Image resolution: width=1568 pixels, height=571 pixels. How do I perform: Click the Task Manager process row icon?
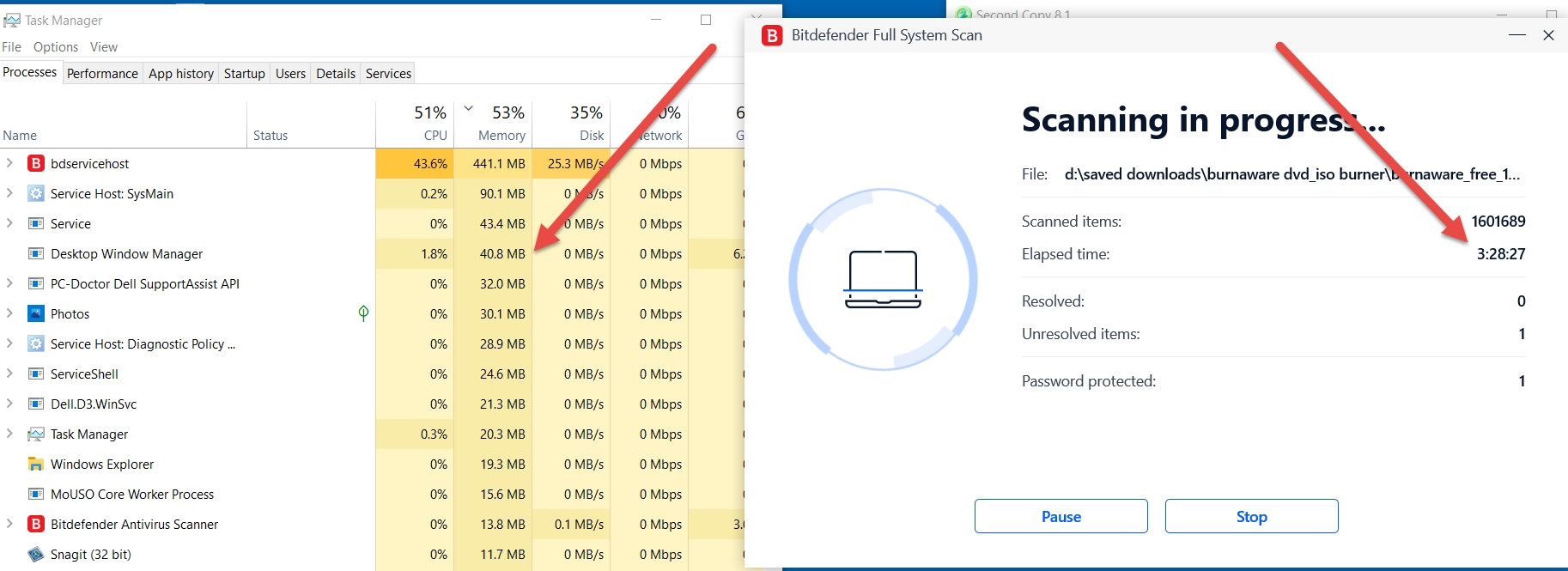(36, 434)
